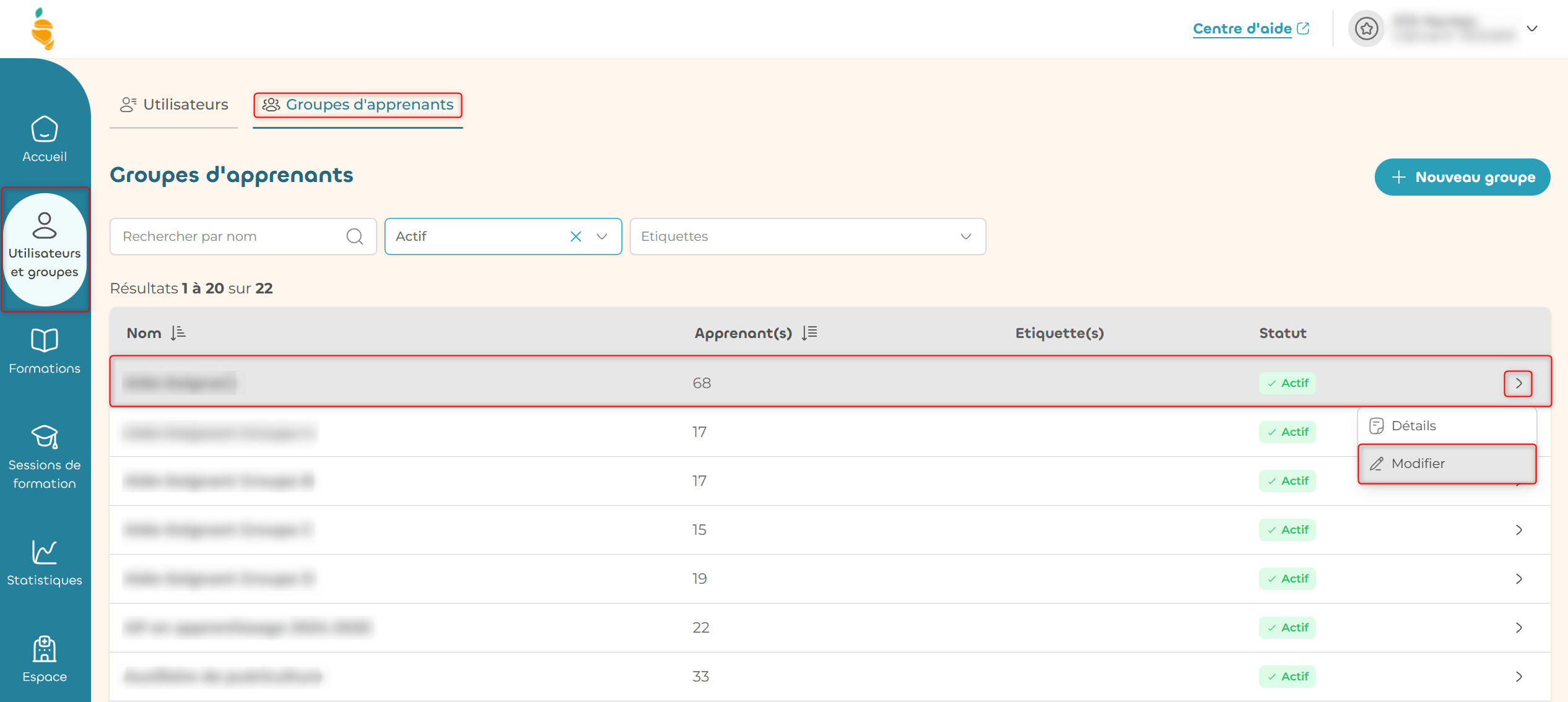Clear the Actif status filter

(x=576, y=236)
